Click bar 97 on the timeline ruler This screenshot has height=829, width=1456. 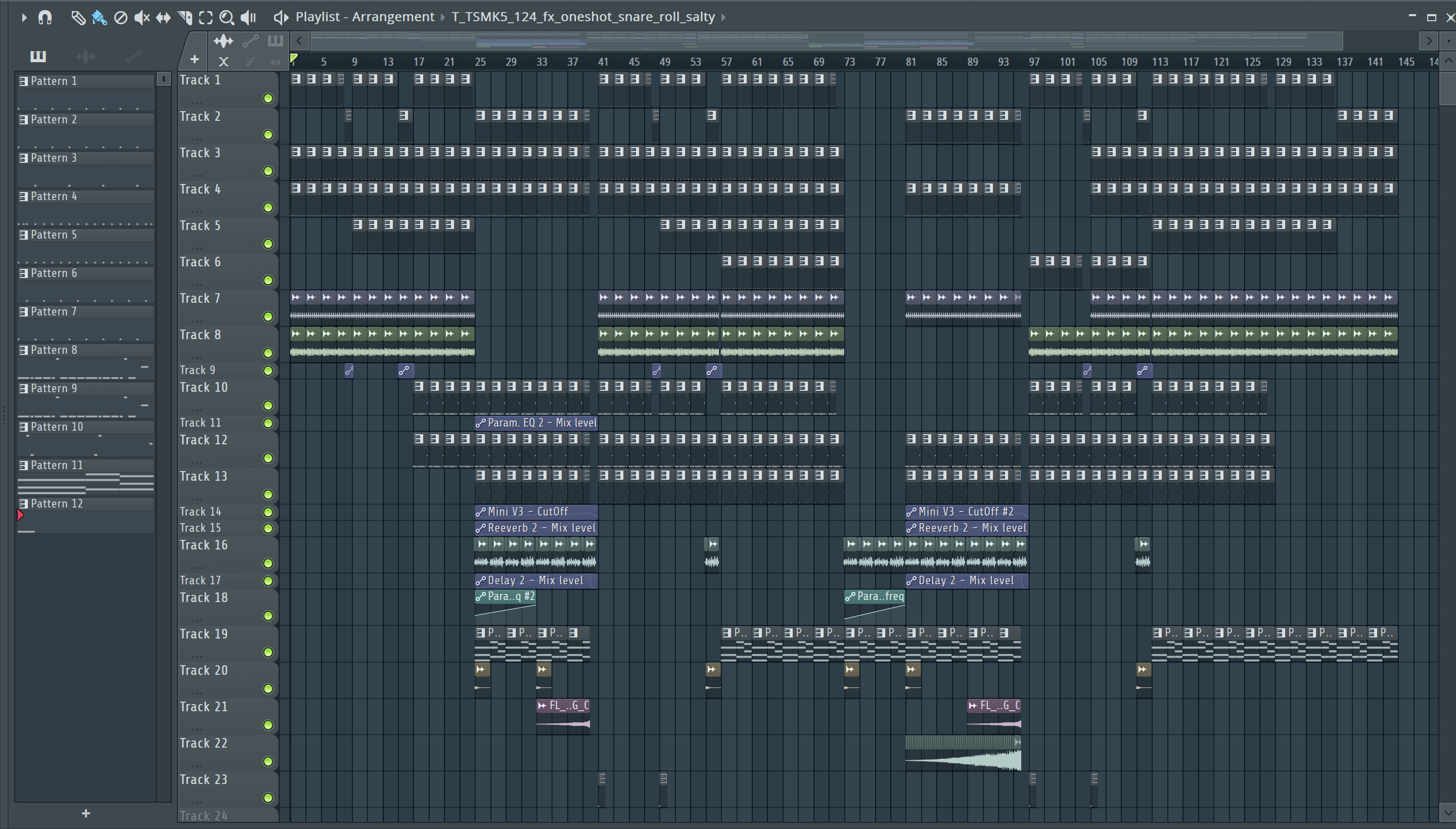click(x=1034, y=62)
